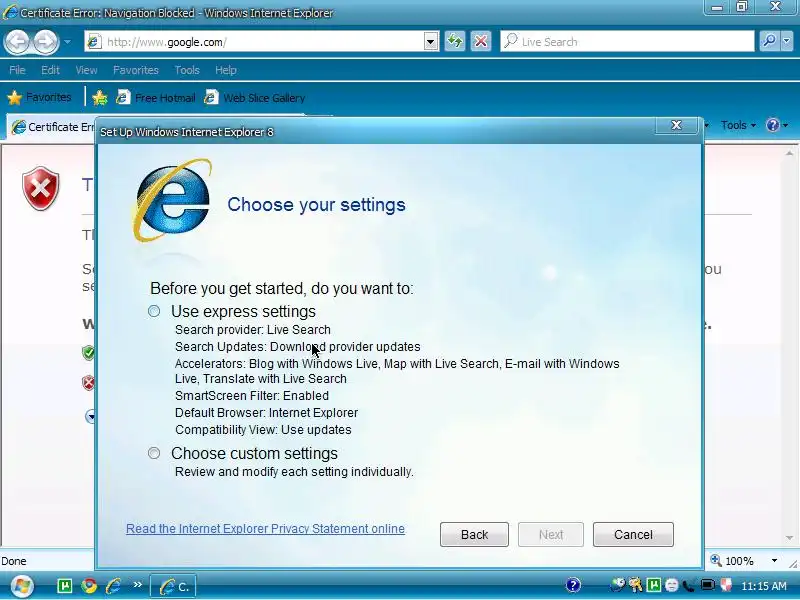Open the recent pages dropdown arrow
This screenshot has width=800, height=600.
(x=67, y=41)
